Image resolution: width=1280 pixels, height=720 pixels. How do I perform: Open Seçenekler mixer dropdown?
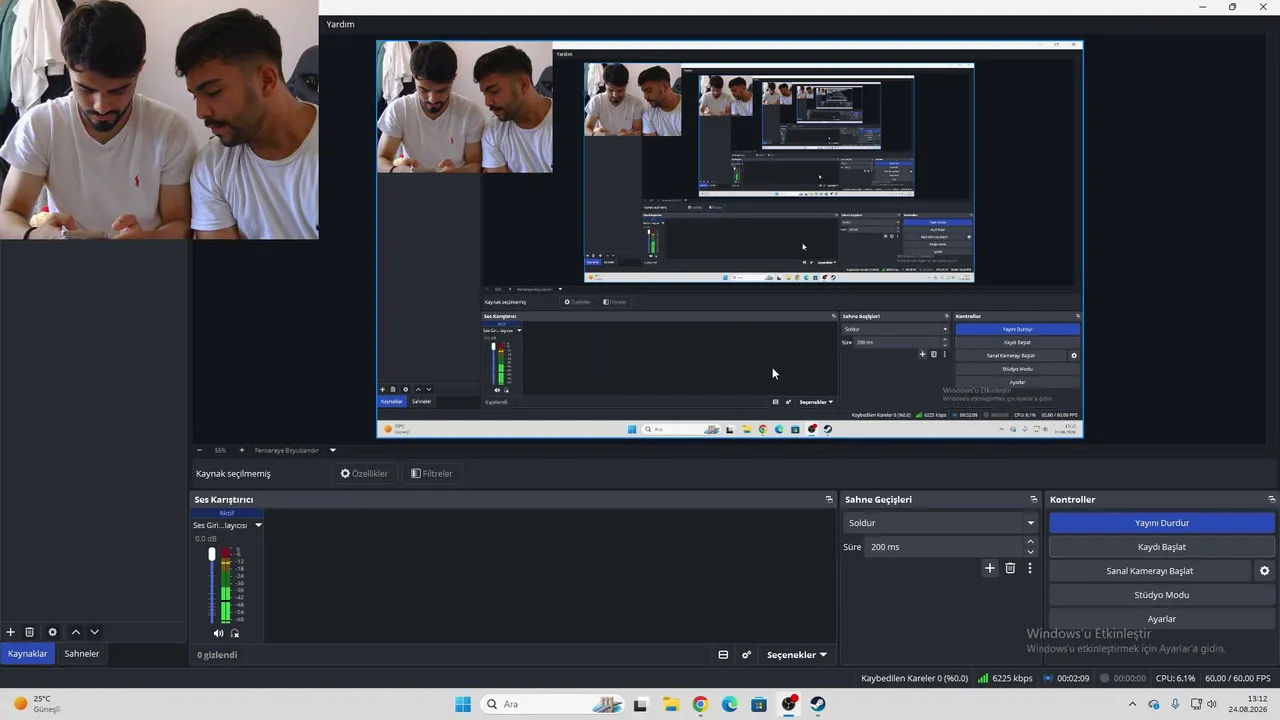[x=797, y=655]
